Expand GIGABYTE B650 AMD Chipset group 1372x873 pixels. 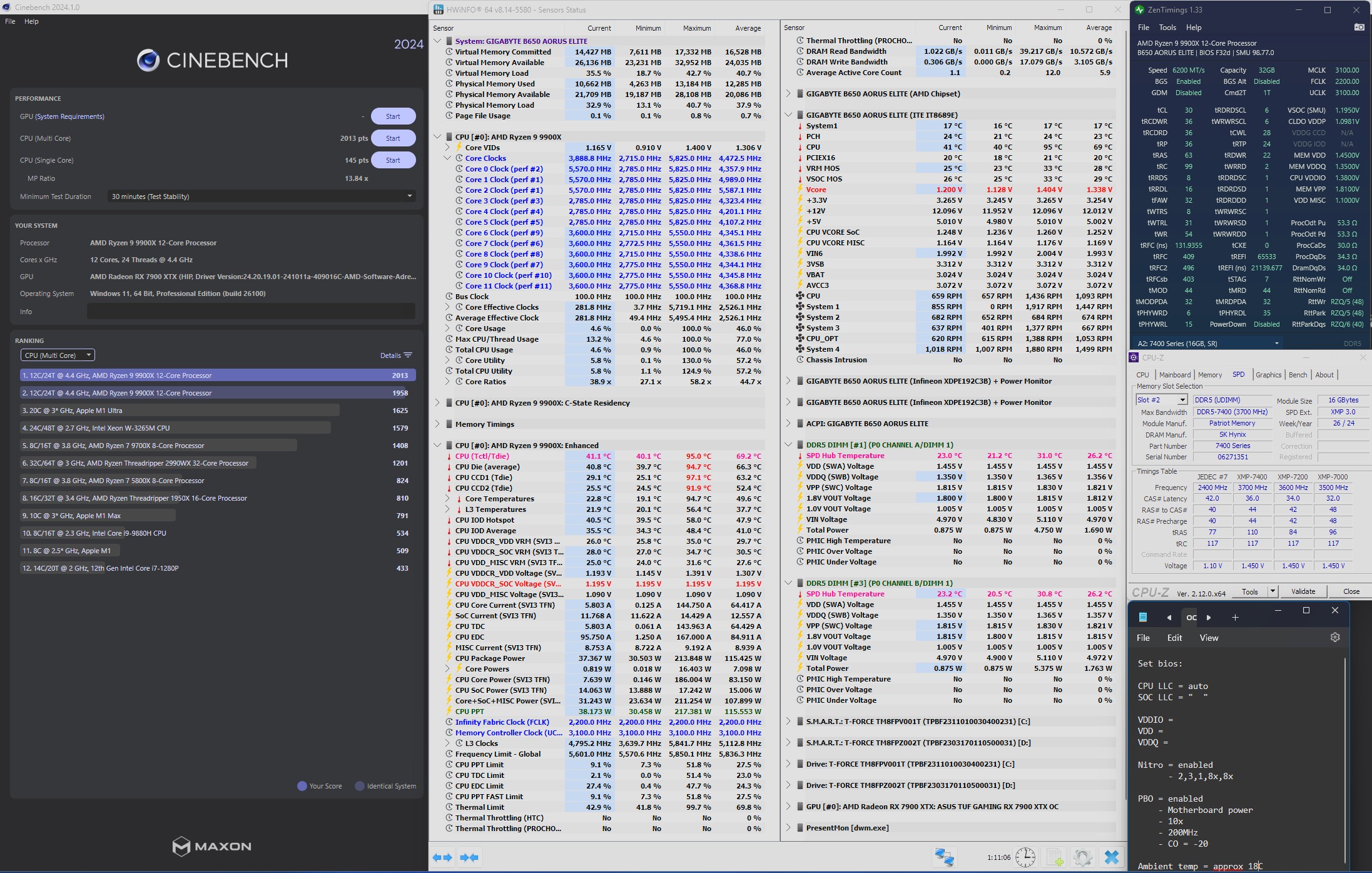click(x=788, y=94)
